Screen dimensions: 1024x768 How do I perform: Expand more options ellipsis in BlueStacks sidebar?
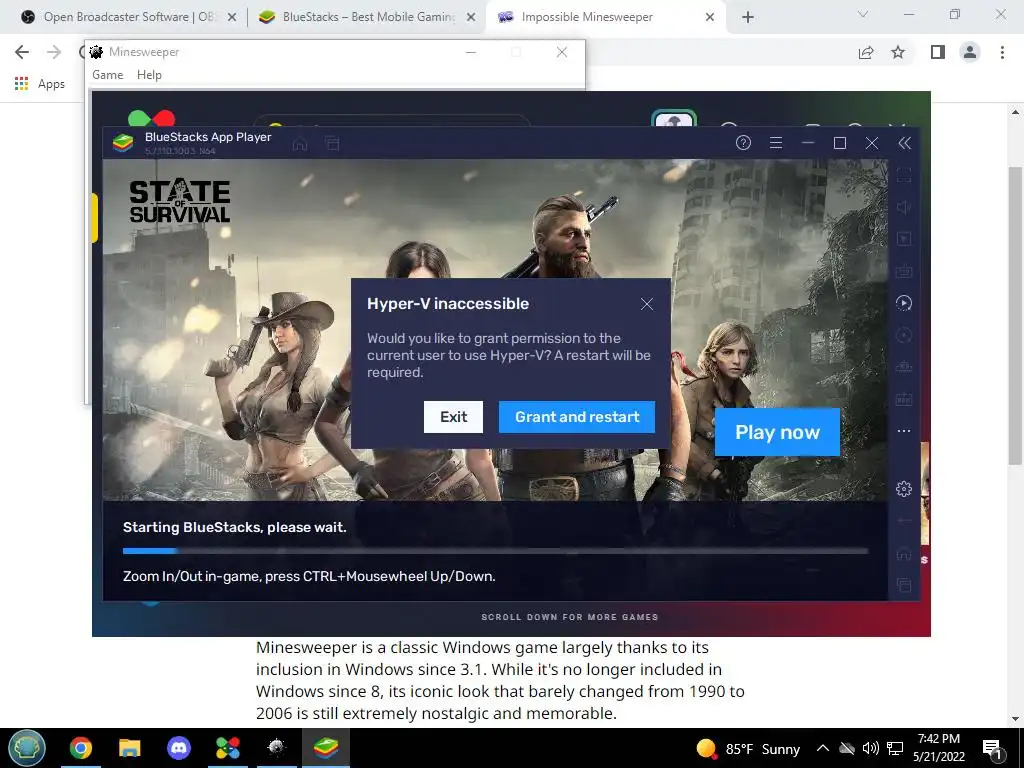pyautogui.click(x=904, y=431)
